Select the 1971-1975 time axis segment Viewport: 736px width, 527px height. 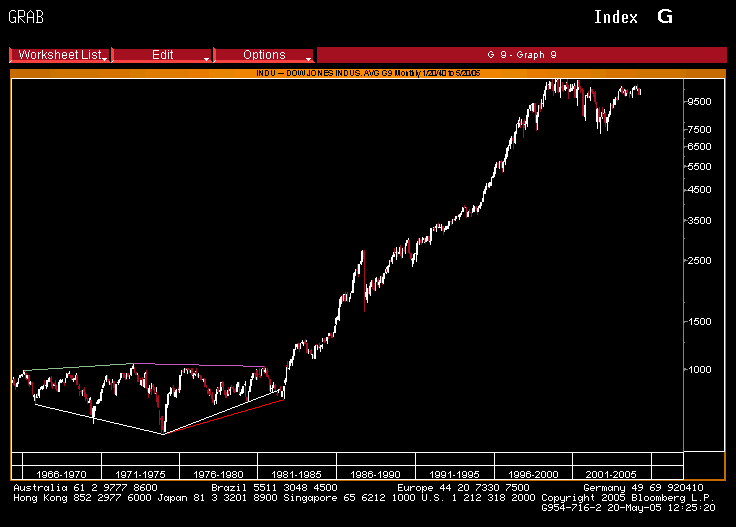(141, 473)
